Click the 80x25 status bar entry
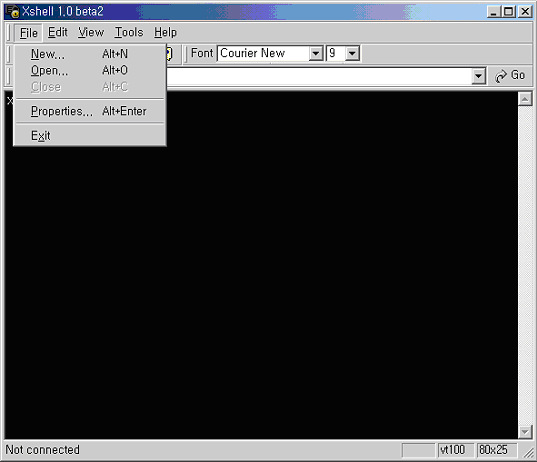Viewport: 537px width, 462px height. coord(497,450)
